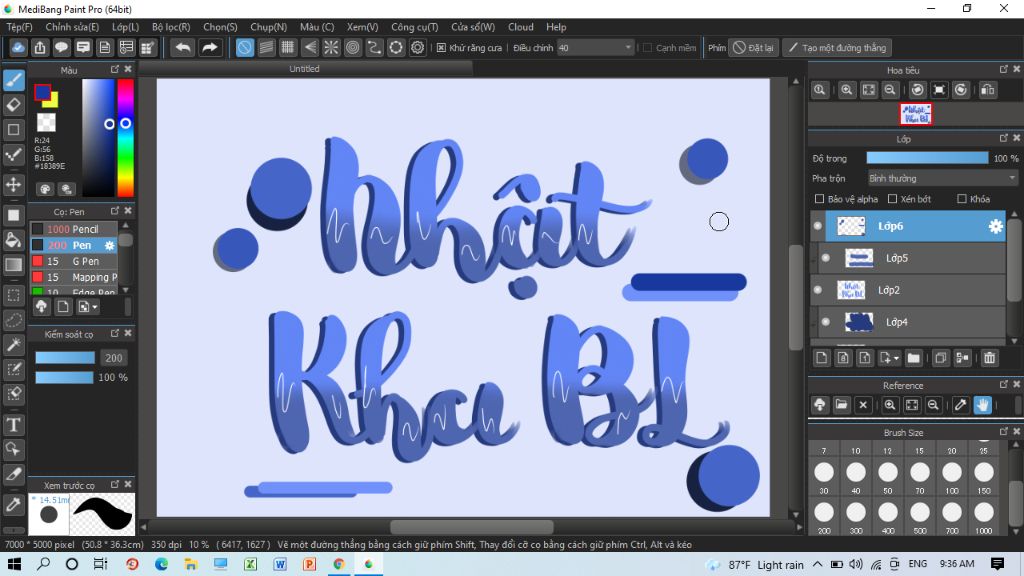
Task: Undock the Lớp layer panel
Action: coord(1004,138)
